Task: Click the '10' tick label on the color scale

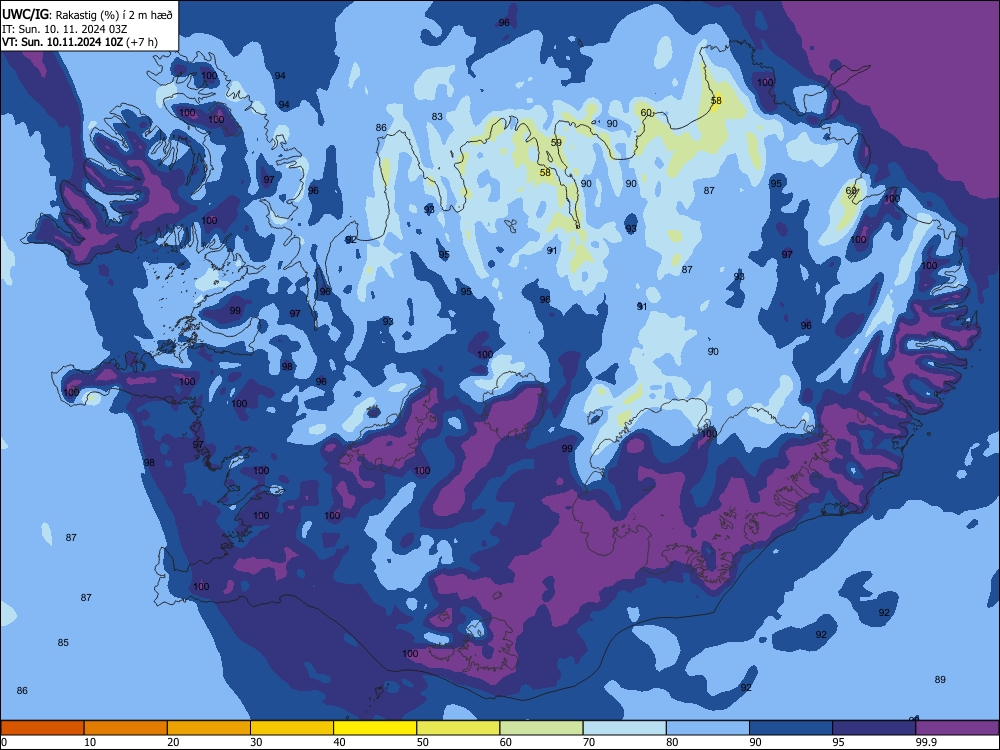Action: click(x=90, y=742)
